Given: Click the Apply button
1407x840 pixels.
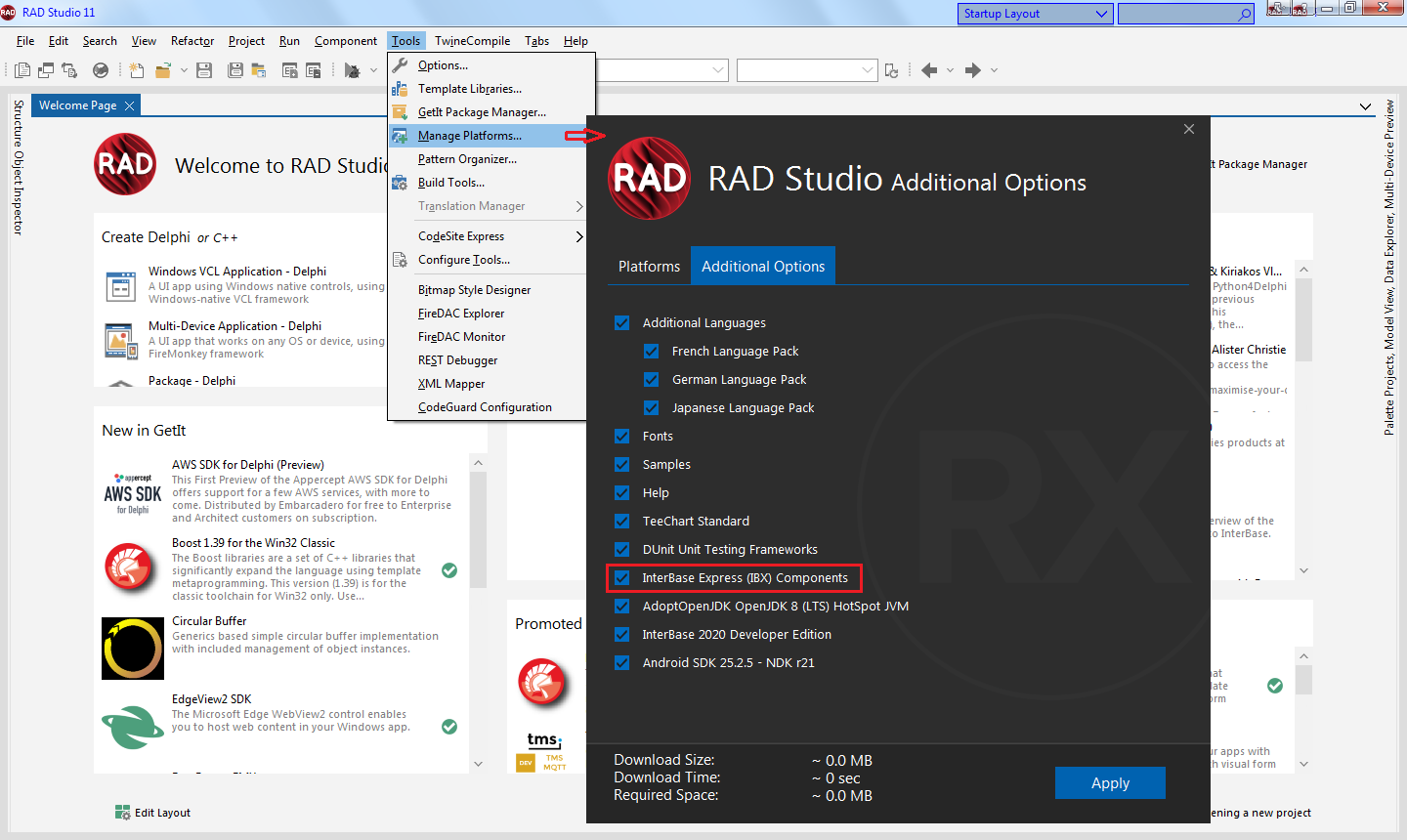Looking at the screenshot, I should point(1110,783).
